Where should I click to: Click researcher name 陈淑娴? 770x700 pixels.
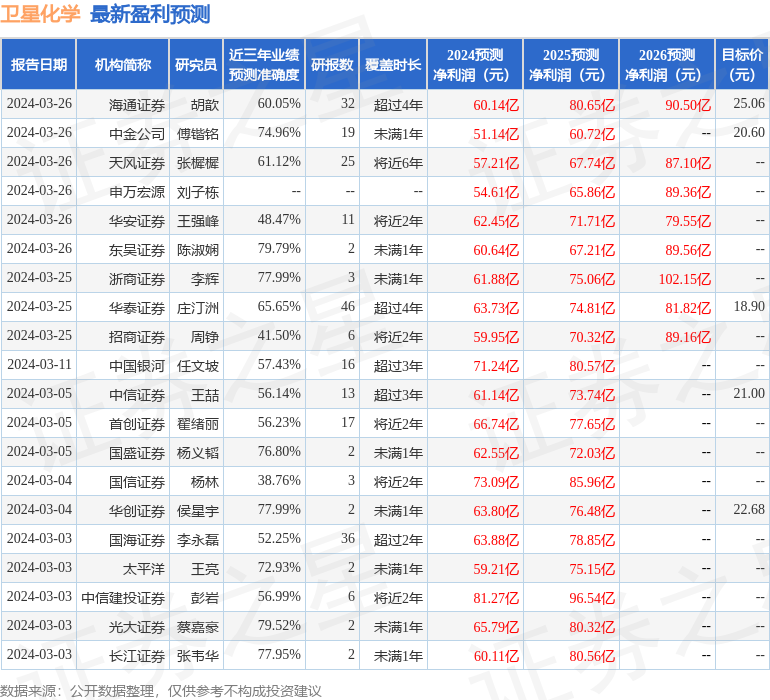(198, 250)
